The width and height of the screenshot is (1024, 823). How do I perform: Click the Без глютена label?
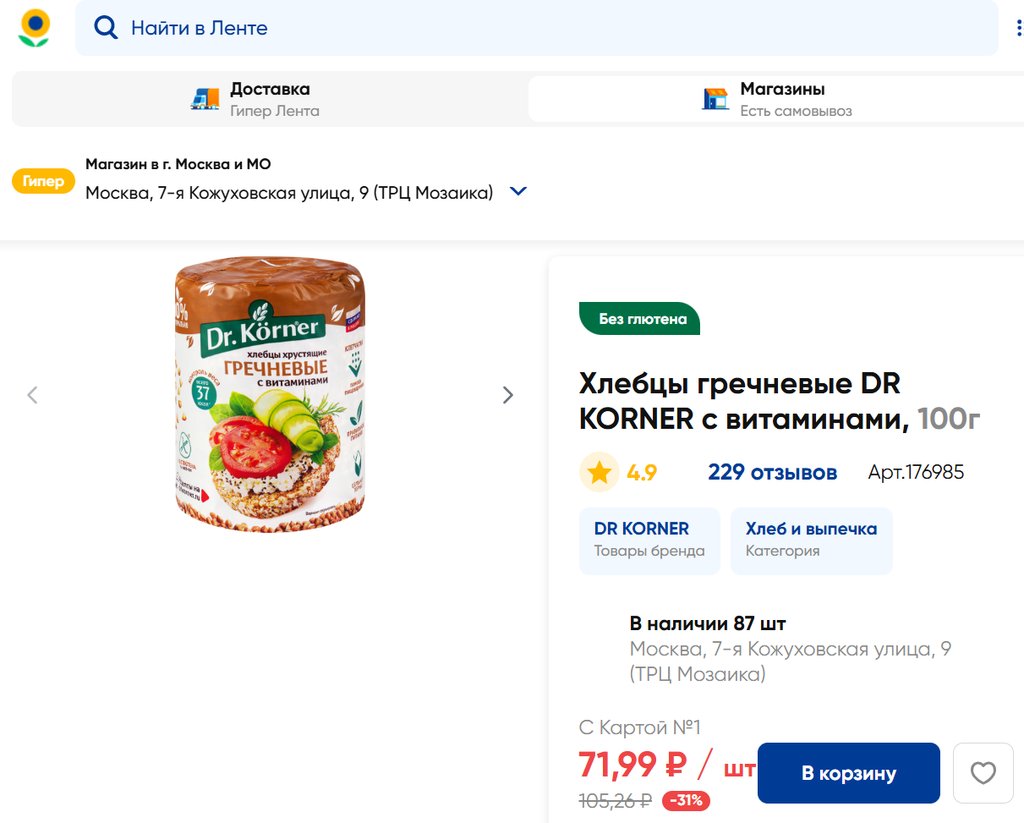coord(641,319)
